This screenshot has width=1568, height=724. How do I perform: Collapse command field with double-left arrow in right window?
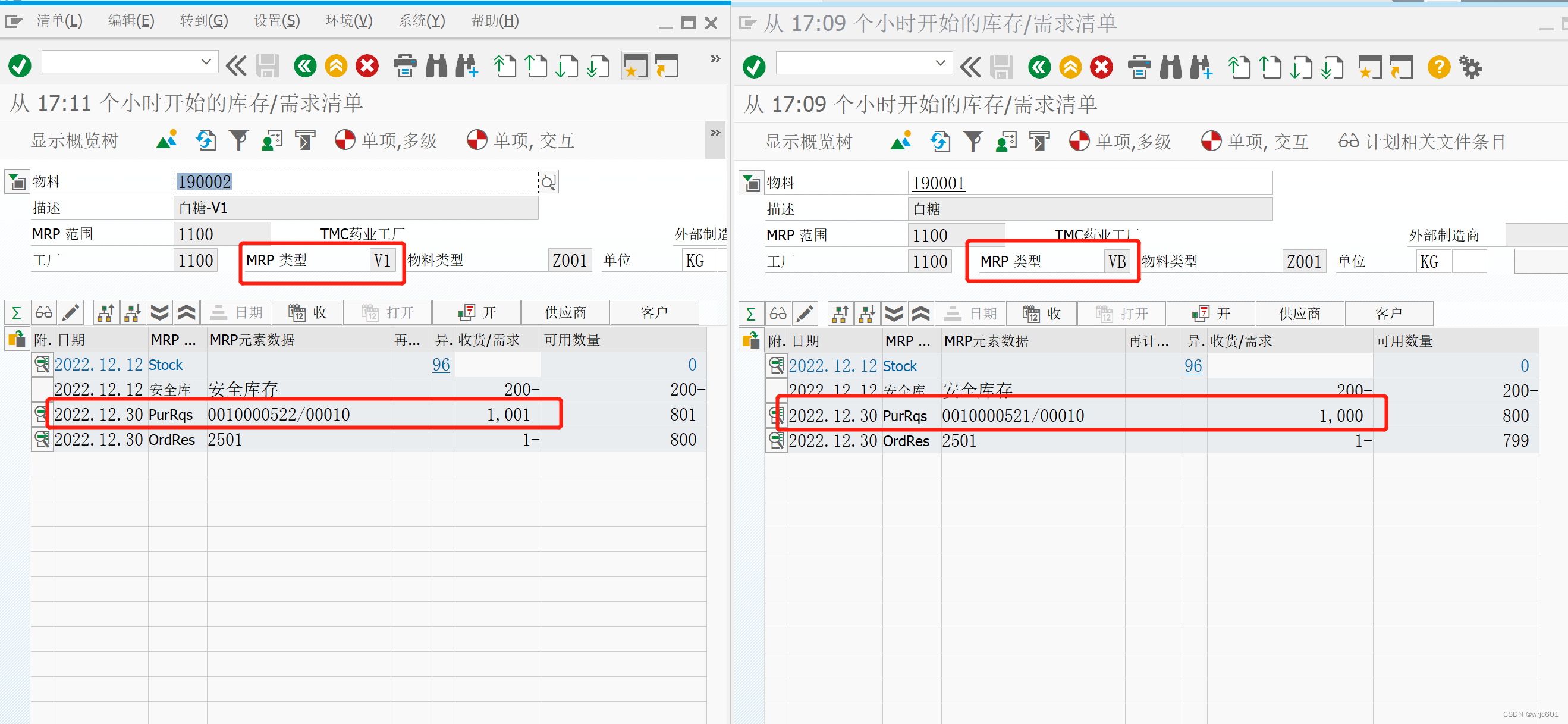pos(970,67)
